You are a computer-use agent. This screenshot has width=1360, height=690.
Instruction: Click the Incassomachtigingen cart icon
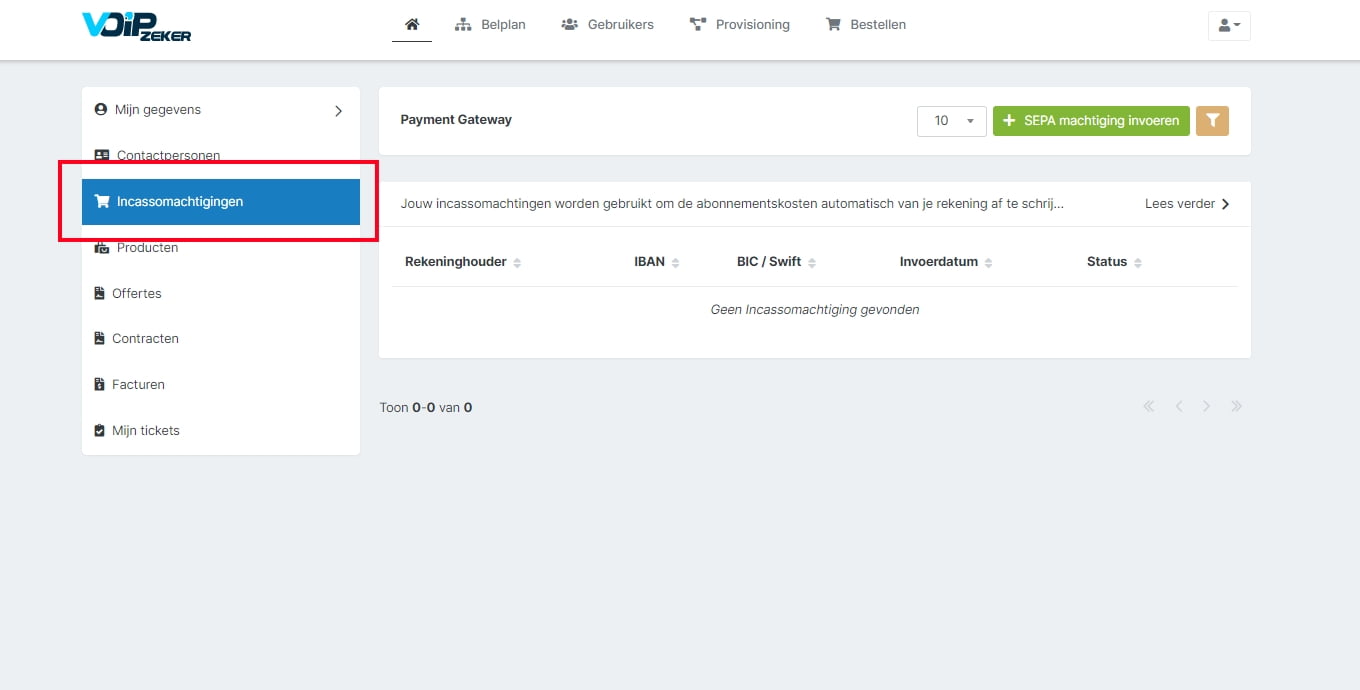[x=101, y=202]
